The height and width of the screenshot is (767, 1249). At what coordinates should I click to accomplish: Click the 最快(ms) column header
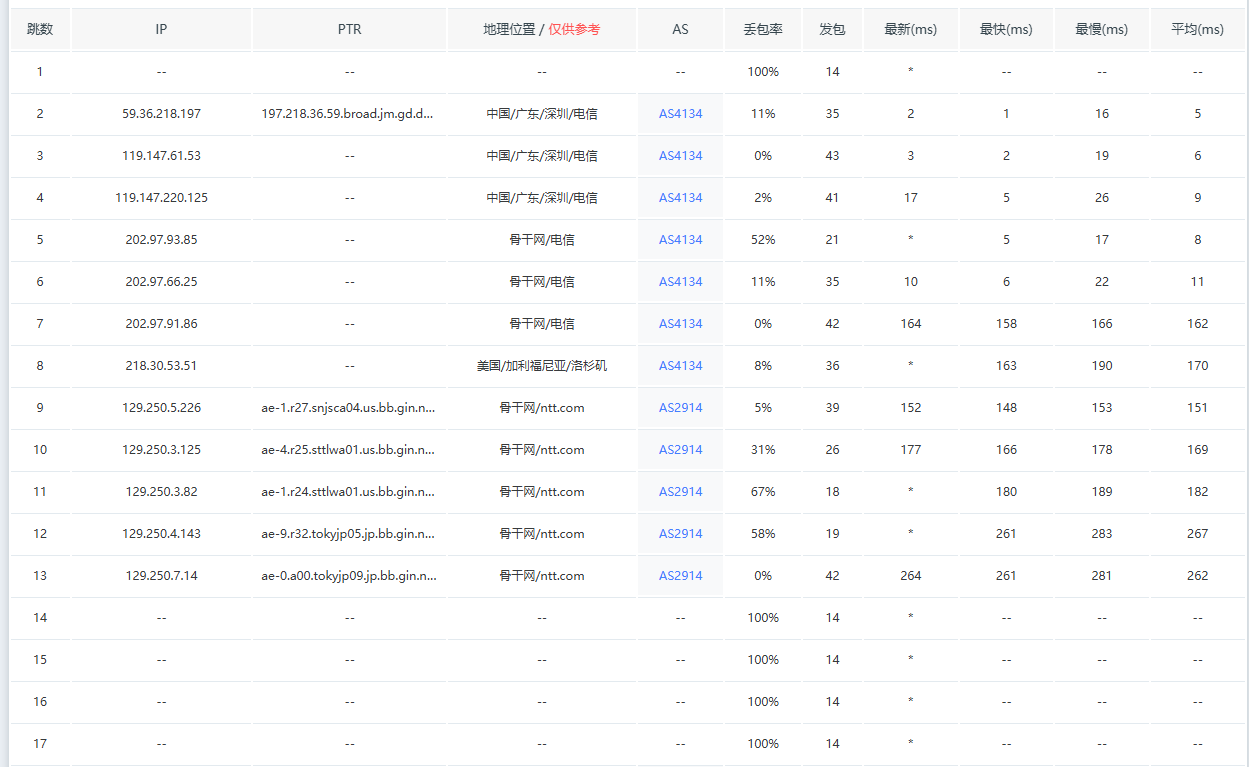[x=1006, y=30]
